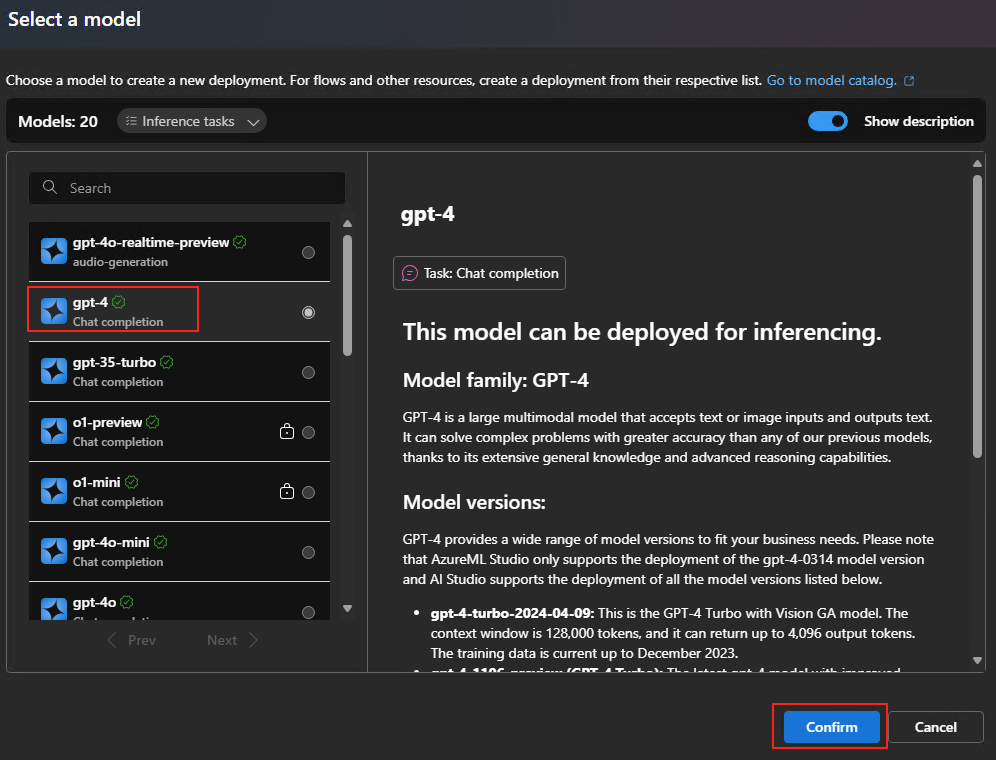The image size is (996, 760).
Task: Click the gpt-4o-mini model name
Action: click(x=111, y=542)
